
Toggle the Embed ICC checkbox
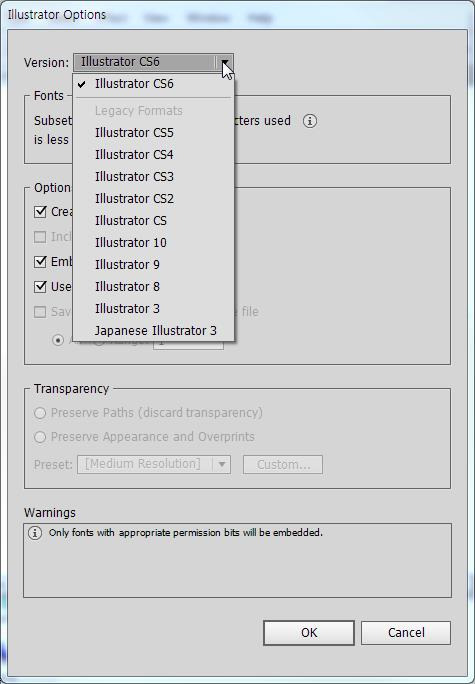(40, 262)
